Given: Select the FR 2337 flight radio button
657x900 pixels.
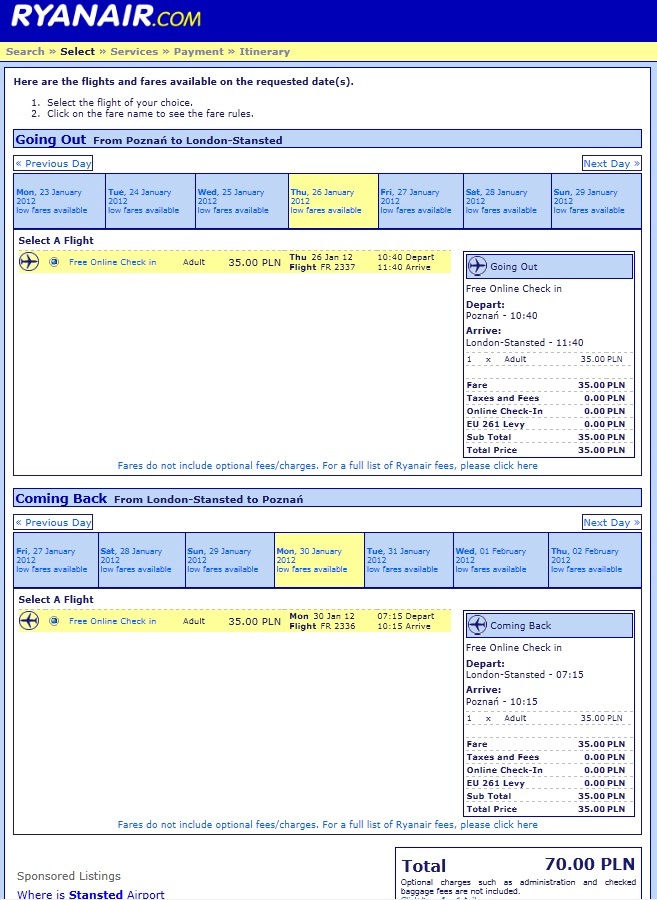Looking at the screenshot, I should click(x=54, y=262).
